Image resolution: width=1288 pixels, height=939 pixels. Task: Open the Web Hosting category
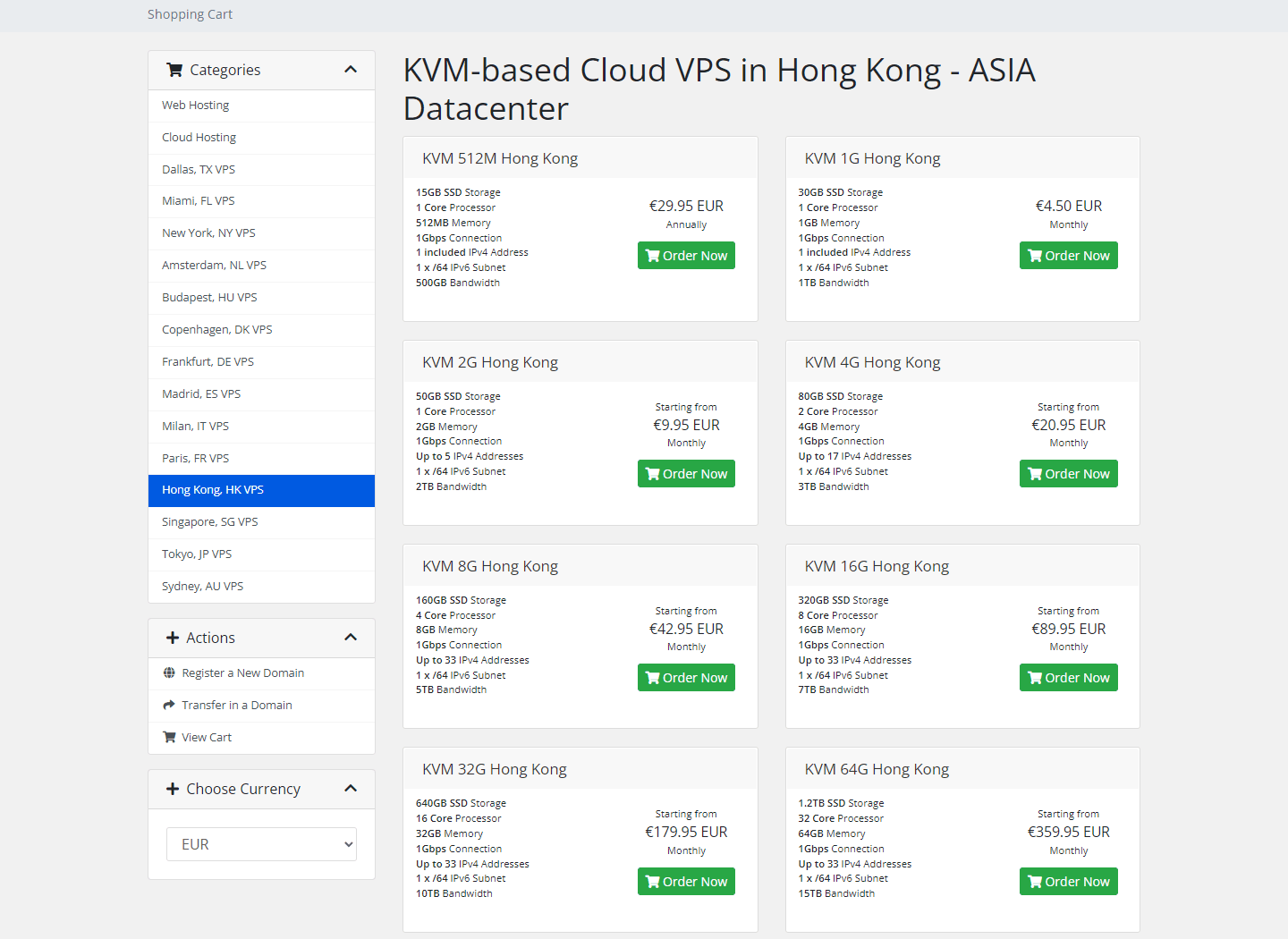point(261,106)
